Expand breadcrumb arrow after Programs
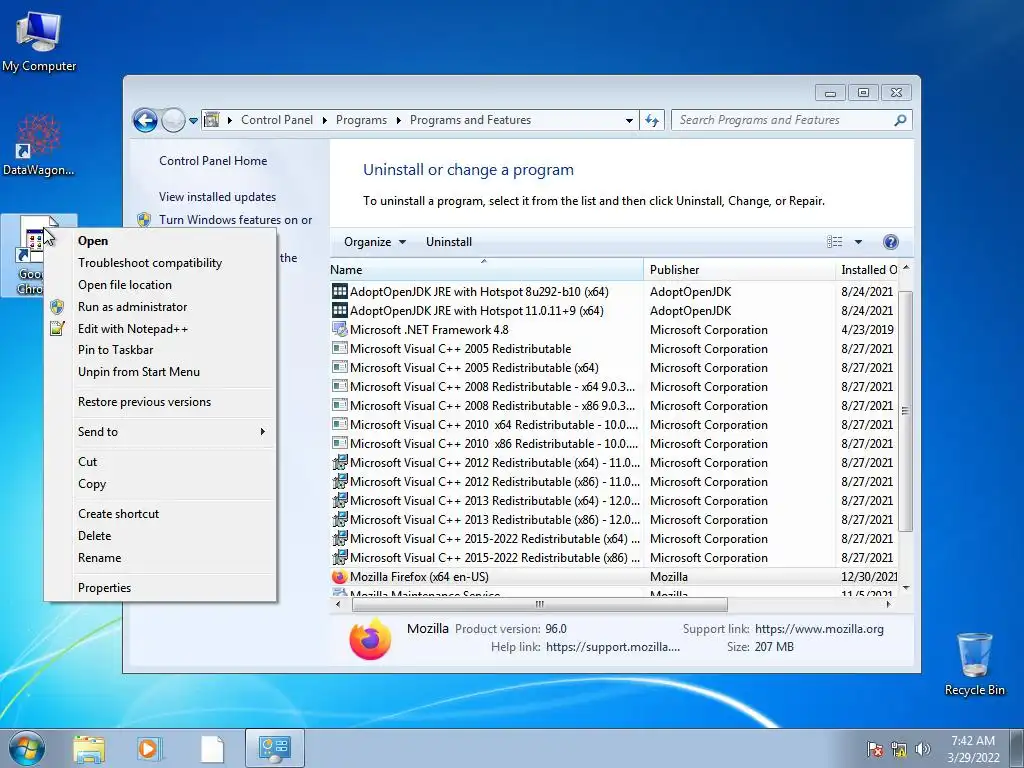Screen dimensions: 1024x768 398,120
